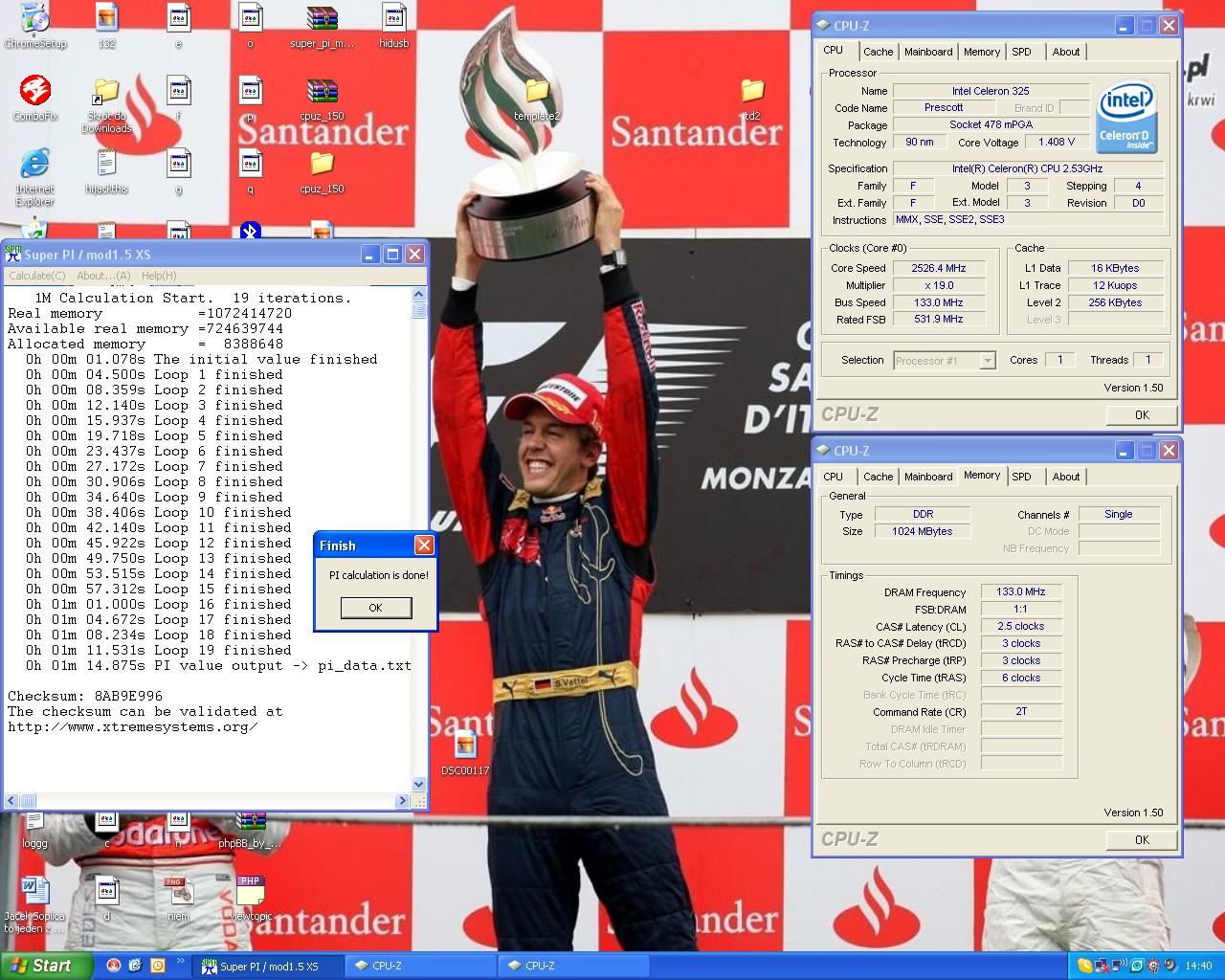Select the phpBB_by_... archive icon
The image size is (1225, 980).
tap(250, 831)
